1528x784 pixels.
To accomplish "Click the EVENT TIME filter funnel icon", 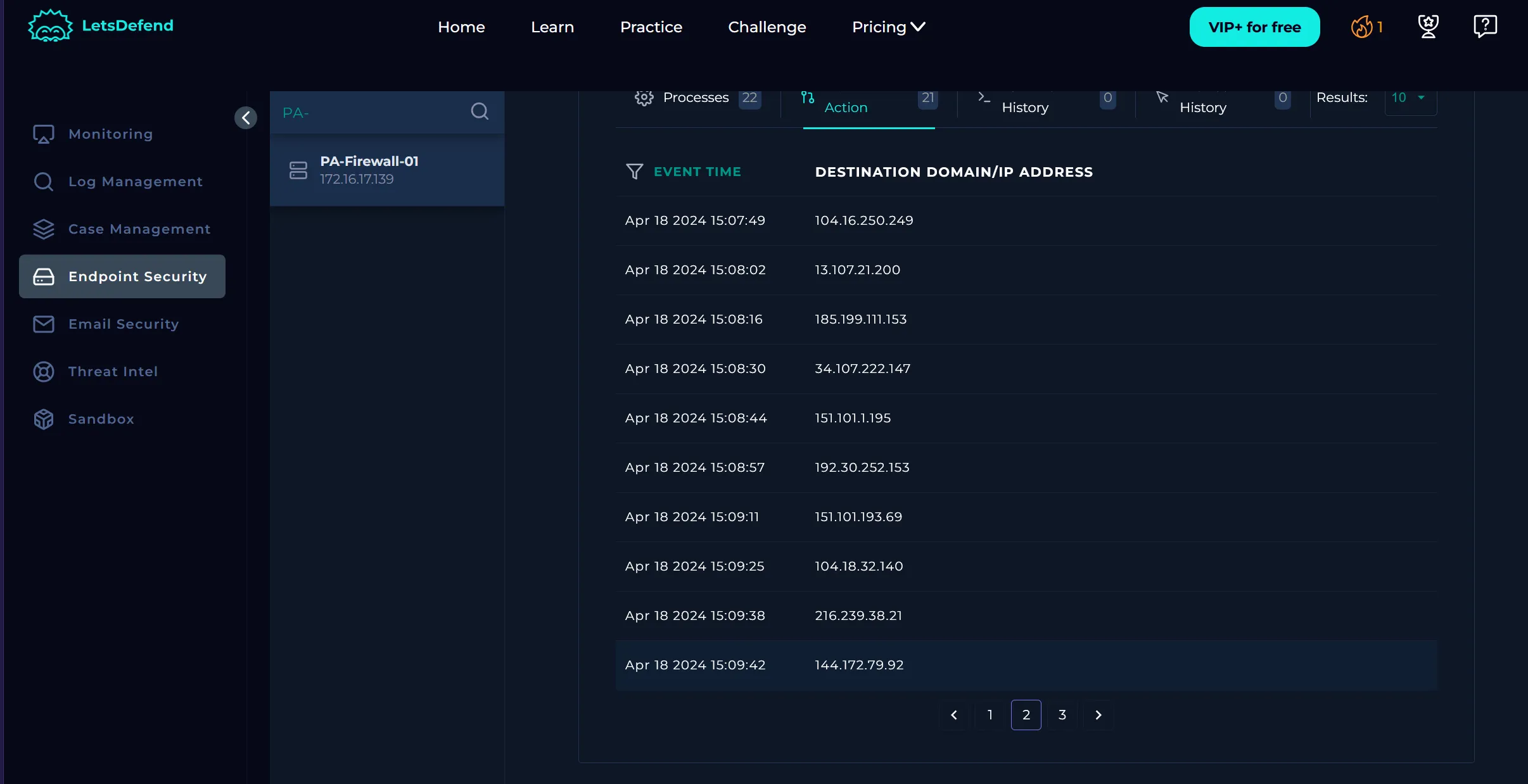I will pyautogui.click(x=634, y=172).
